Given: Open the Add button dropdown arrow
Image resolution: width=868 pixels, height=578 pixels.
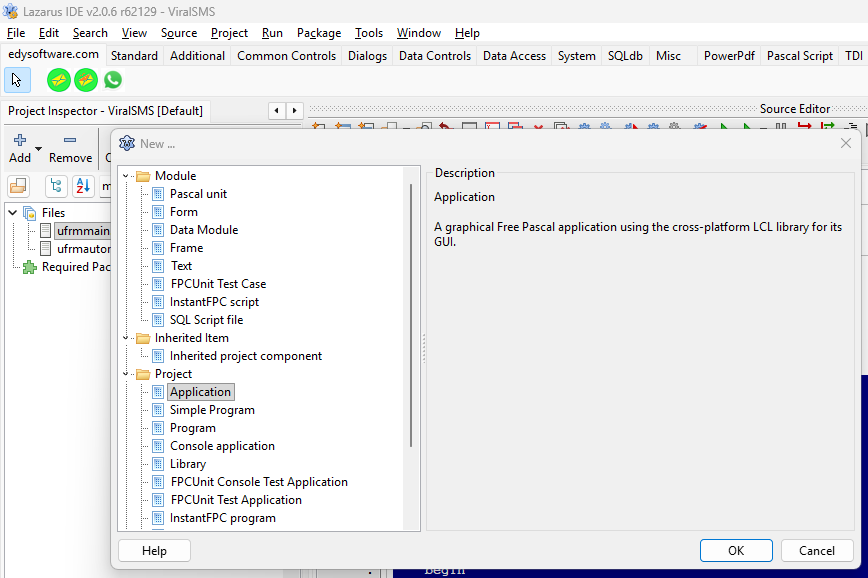Looking at the screenshot, I should coord(39,149).
